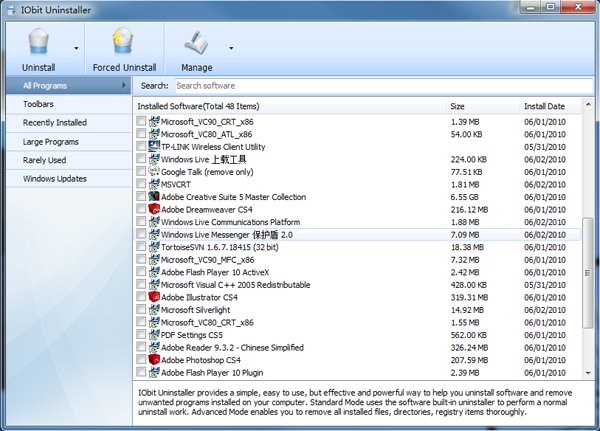Select the '6.55 GB' size cell
The height and width of the screenshot is (431, 600).
465,197
